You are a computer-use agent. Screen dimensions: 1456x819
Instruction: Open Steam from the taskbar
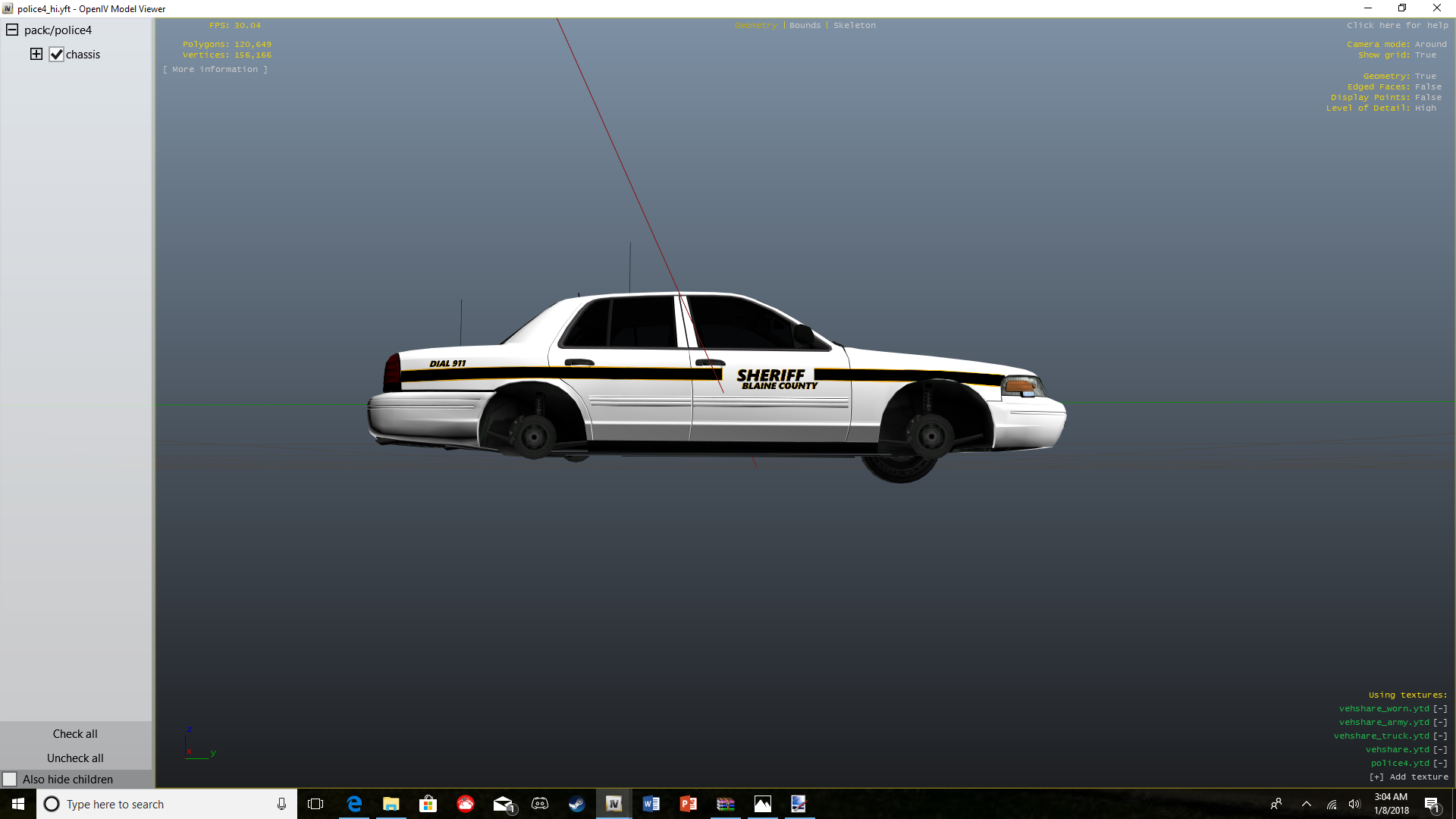point(576,804)
